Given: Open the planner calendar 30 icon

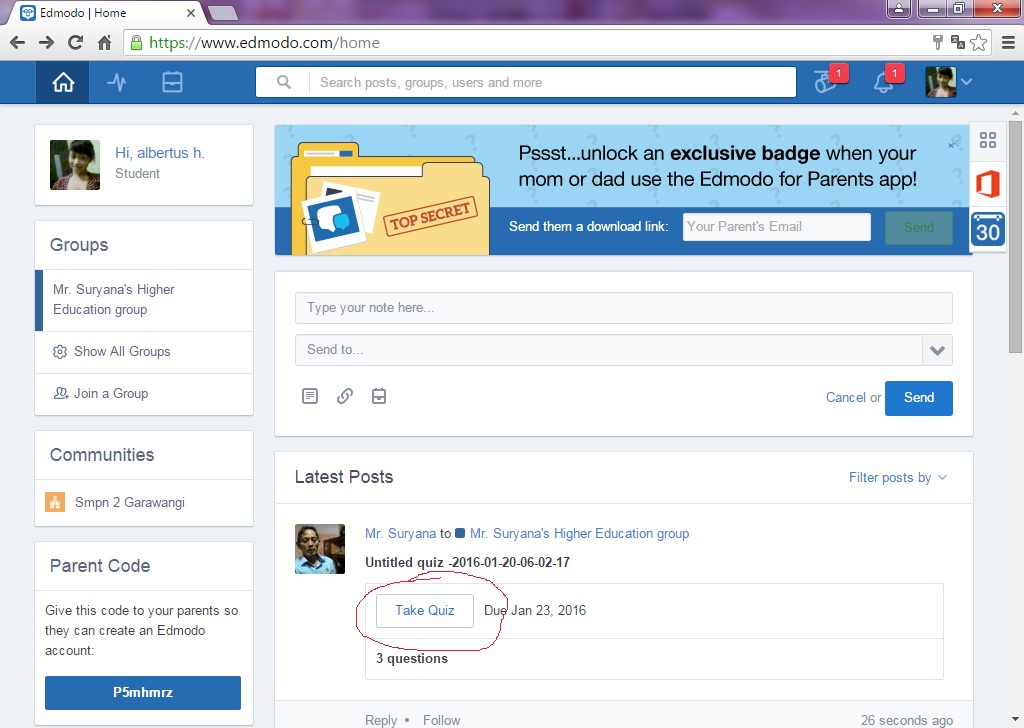Looking at the screenshot, I should click(987, 229).
